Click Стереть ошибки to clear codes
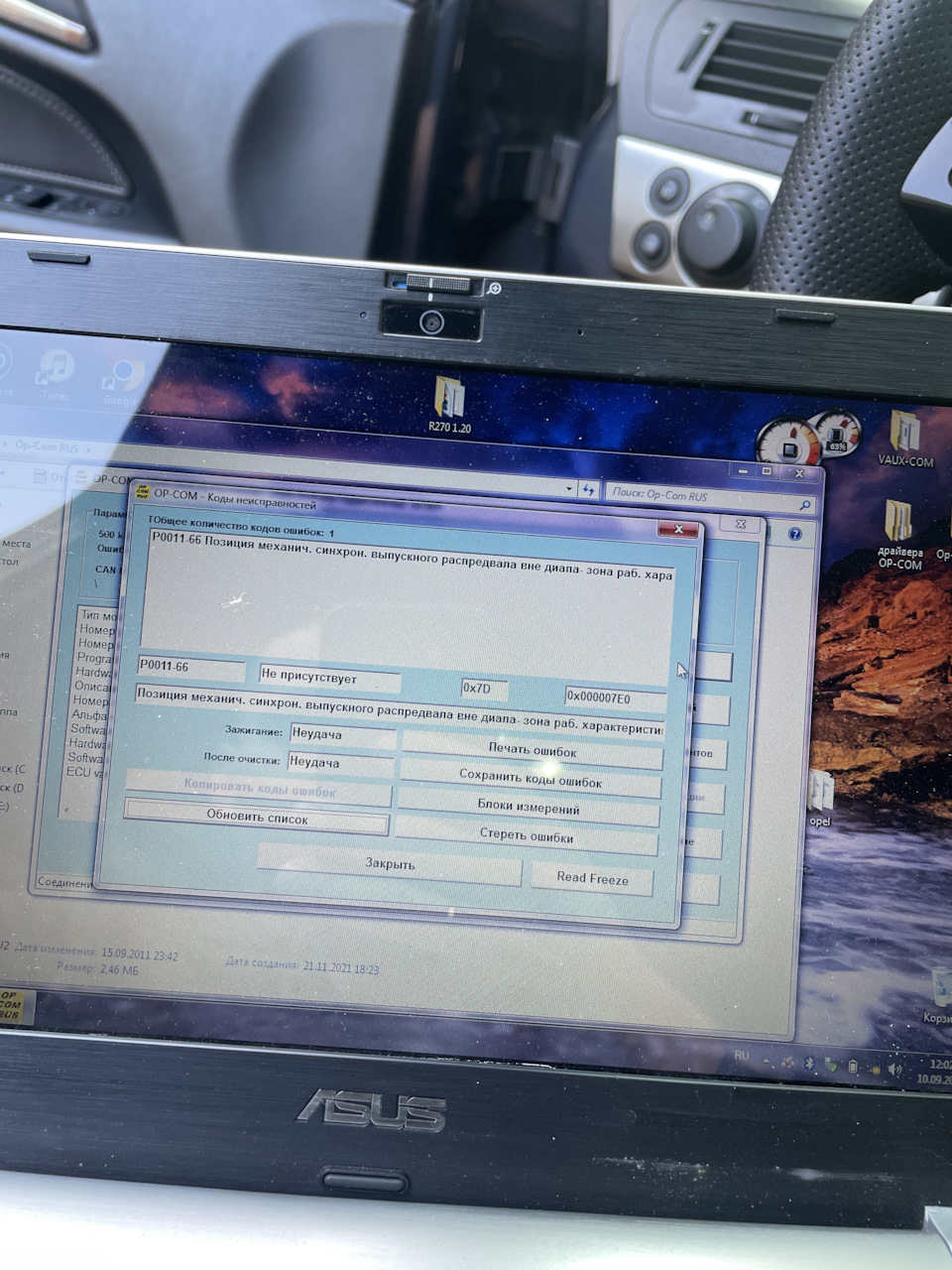This screenshot has height=1270, width=952. coord(527,835)
